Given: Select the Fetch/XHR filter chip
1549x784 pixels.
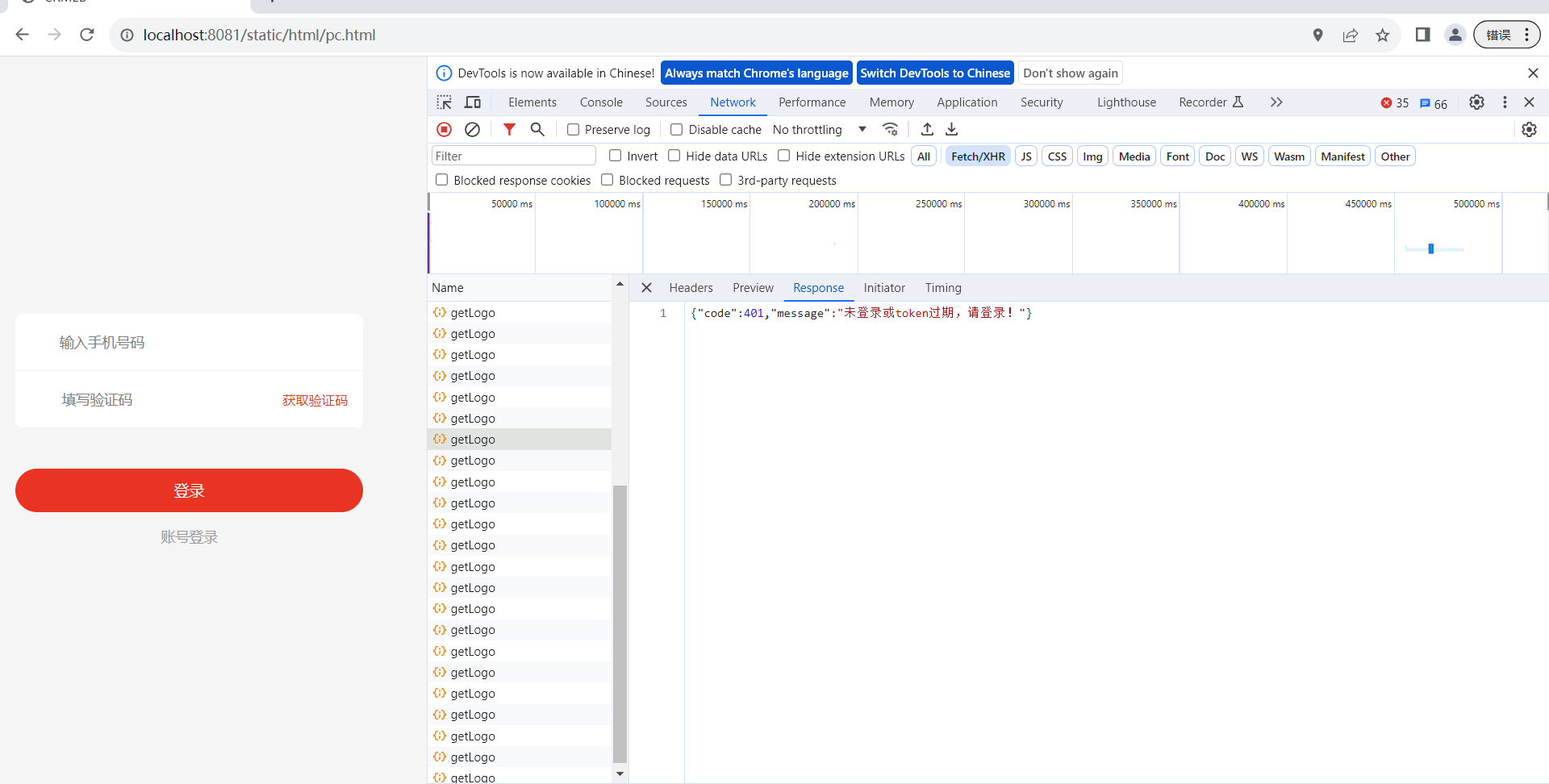Looking at the screenshot, I should click(978, 156).
